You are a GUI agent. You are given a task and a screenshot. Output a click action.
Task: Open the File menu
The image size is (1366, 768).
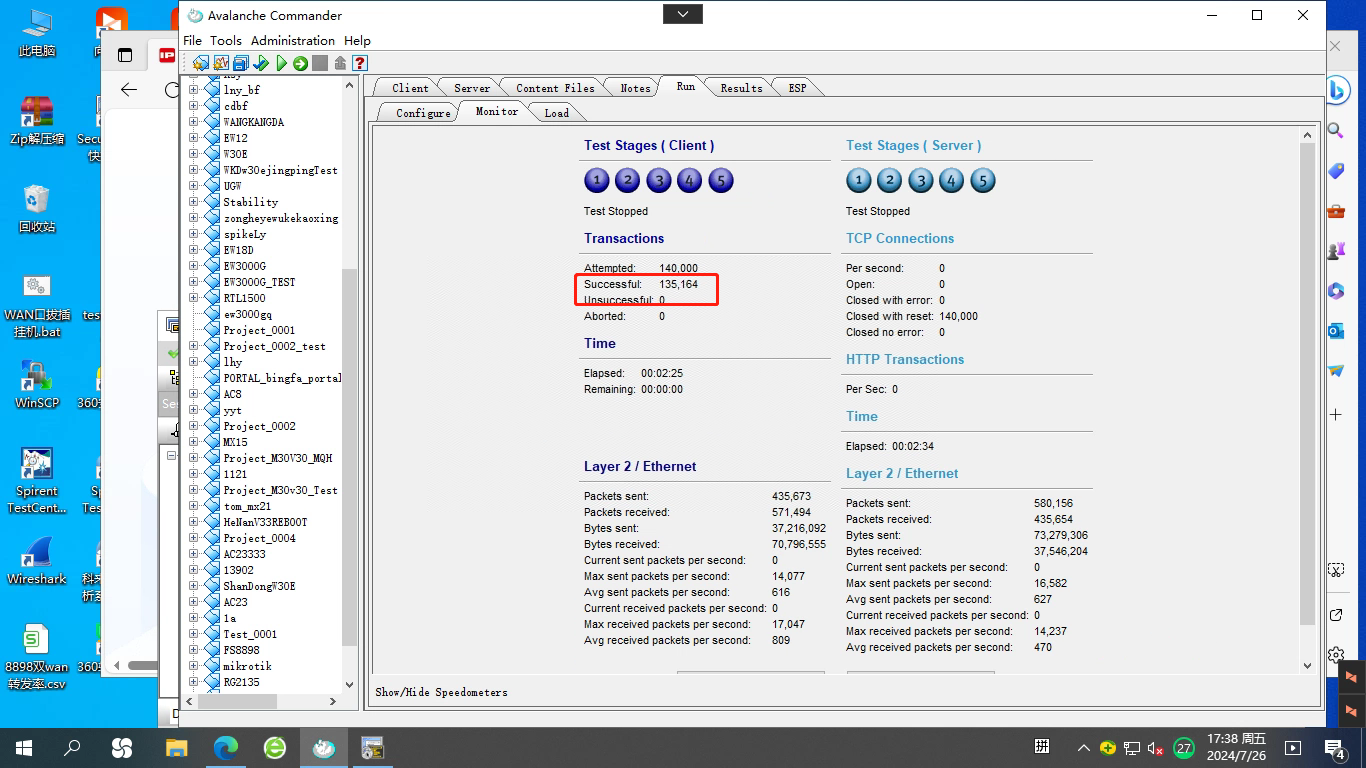(x=192, y=41)
